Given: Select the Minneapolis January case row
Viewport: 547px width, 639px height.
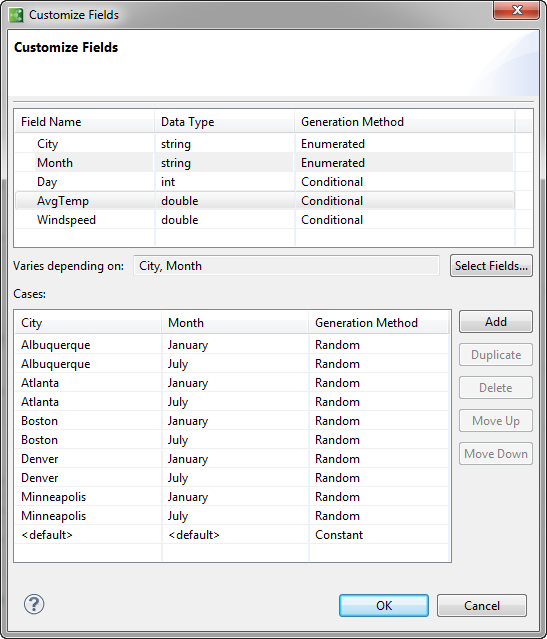Looking at the screenshot, I should pos(232,497).
